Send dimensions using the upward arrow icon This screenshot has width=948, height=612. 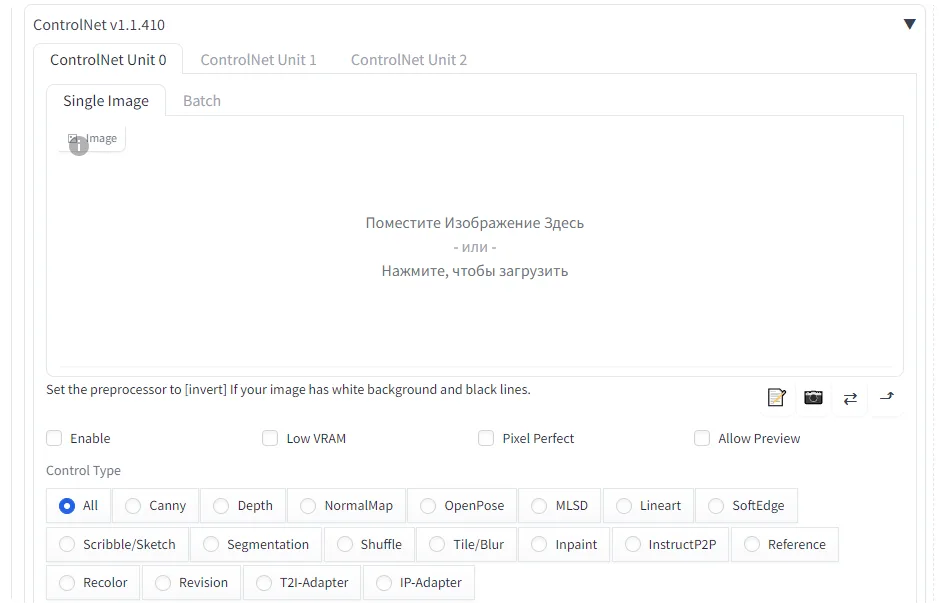point(887,397)
